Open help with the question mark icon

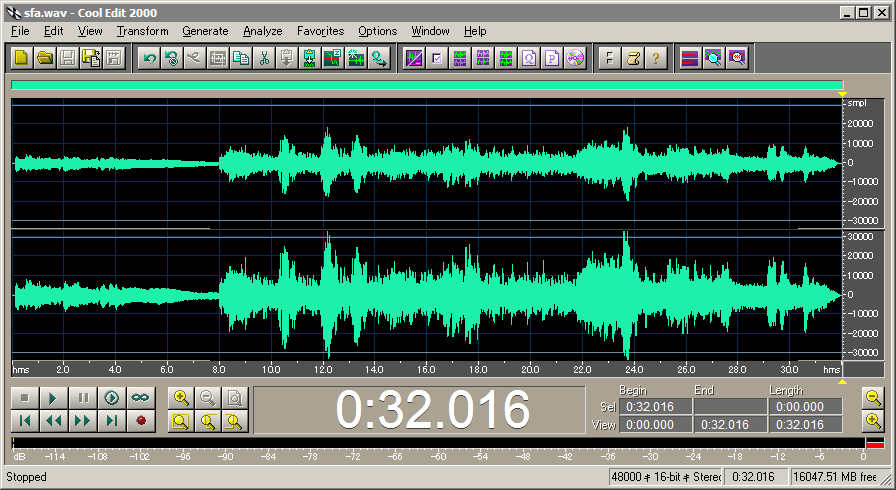click(x=655, y=58)
